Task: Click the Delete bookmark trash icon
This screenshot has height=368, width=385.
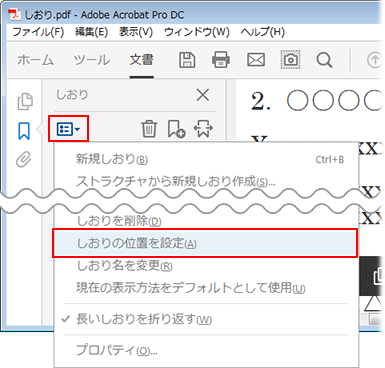Action: coord(149,128)
